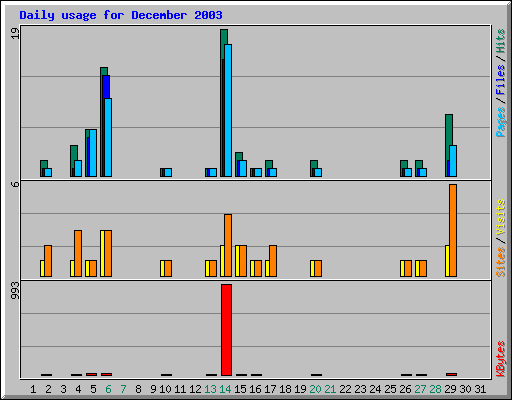Click day label '25' on the x-axis
Image resolution: width=512 pixels, height=400 pixels.
click(390, 389)
